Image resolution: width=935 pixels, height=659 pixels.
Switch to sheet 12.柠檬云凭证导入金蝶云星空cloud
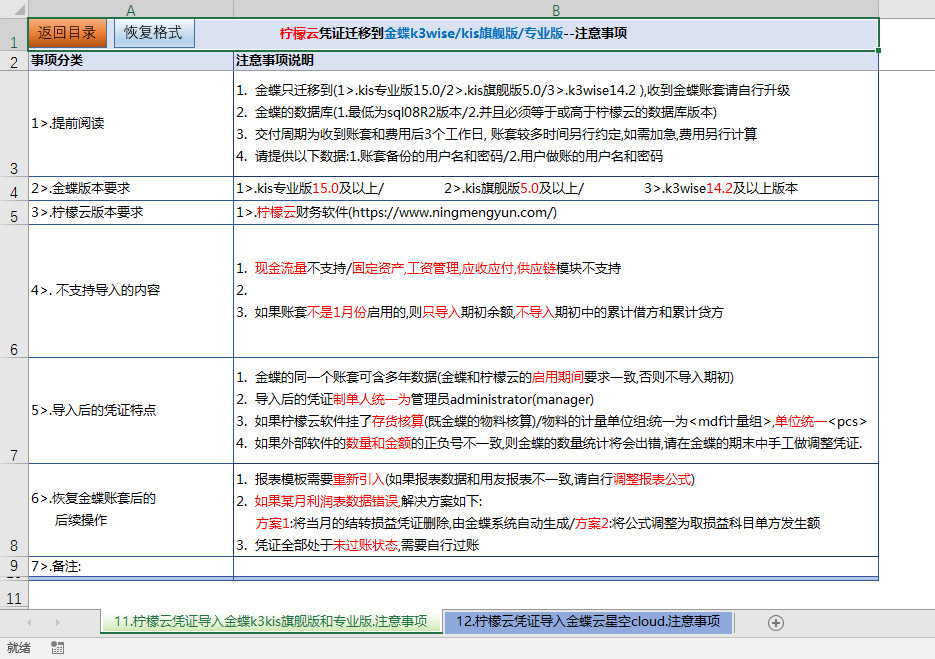click(587, 622)
